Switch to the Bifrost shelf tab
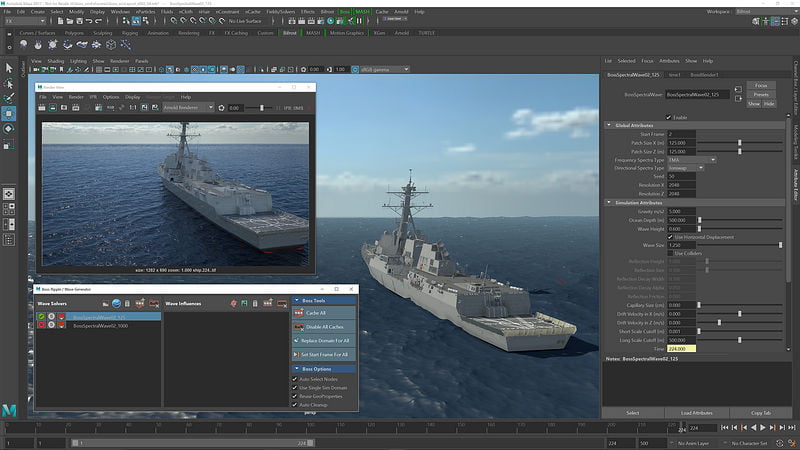This screenshot has height=450, width=800. (290, 33)
